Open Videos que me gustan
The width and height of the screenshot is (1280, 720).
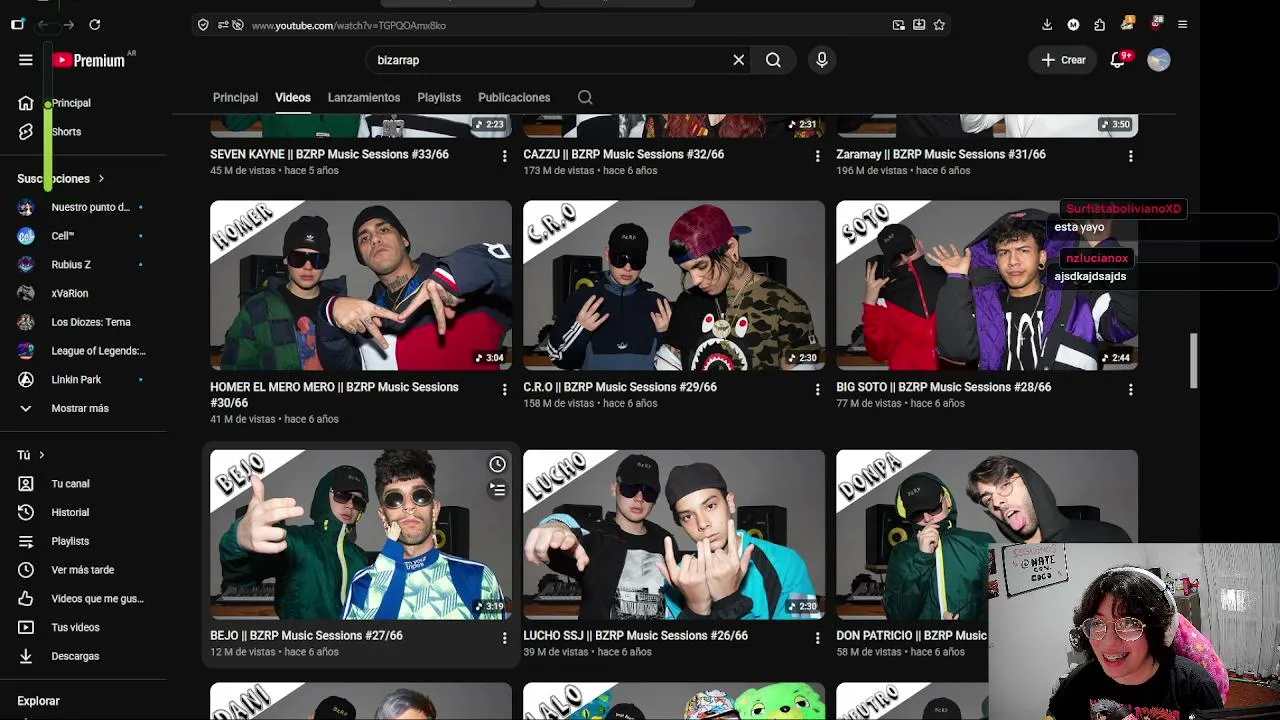coord(97,599)
